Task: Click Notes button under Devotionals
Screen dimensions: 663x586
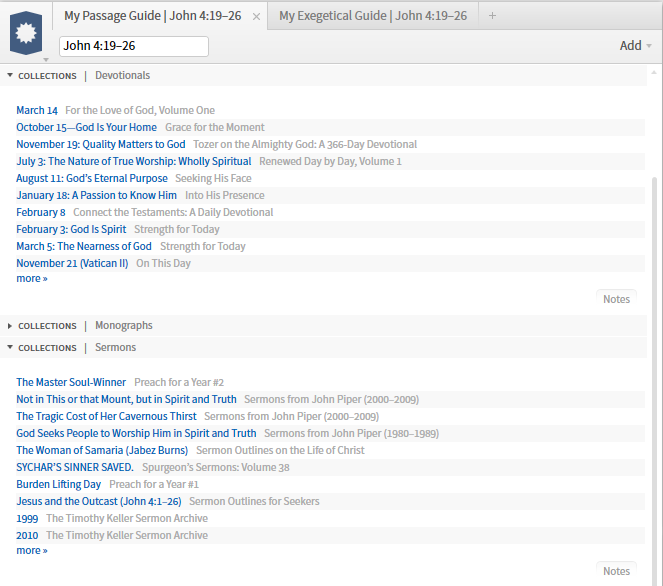Action: [616, 299]
